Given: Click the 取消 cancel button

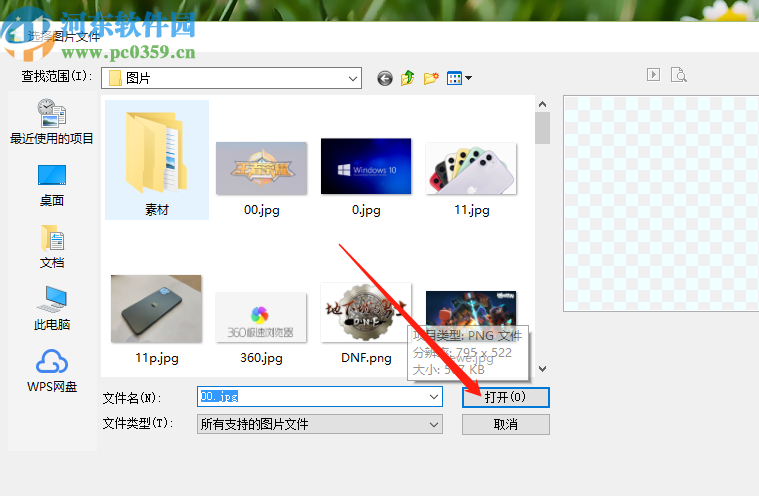Looking at the screenshot, I should [x=506, y=424].
